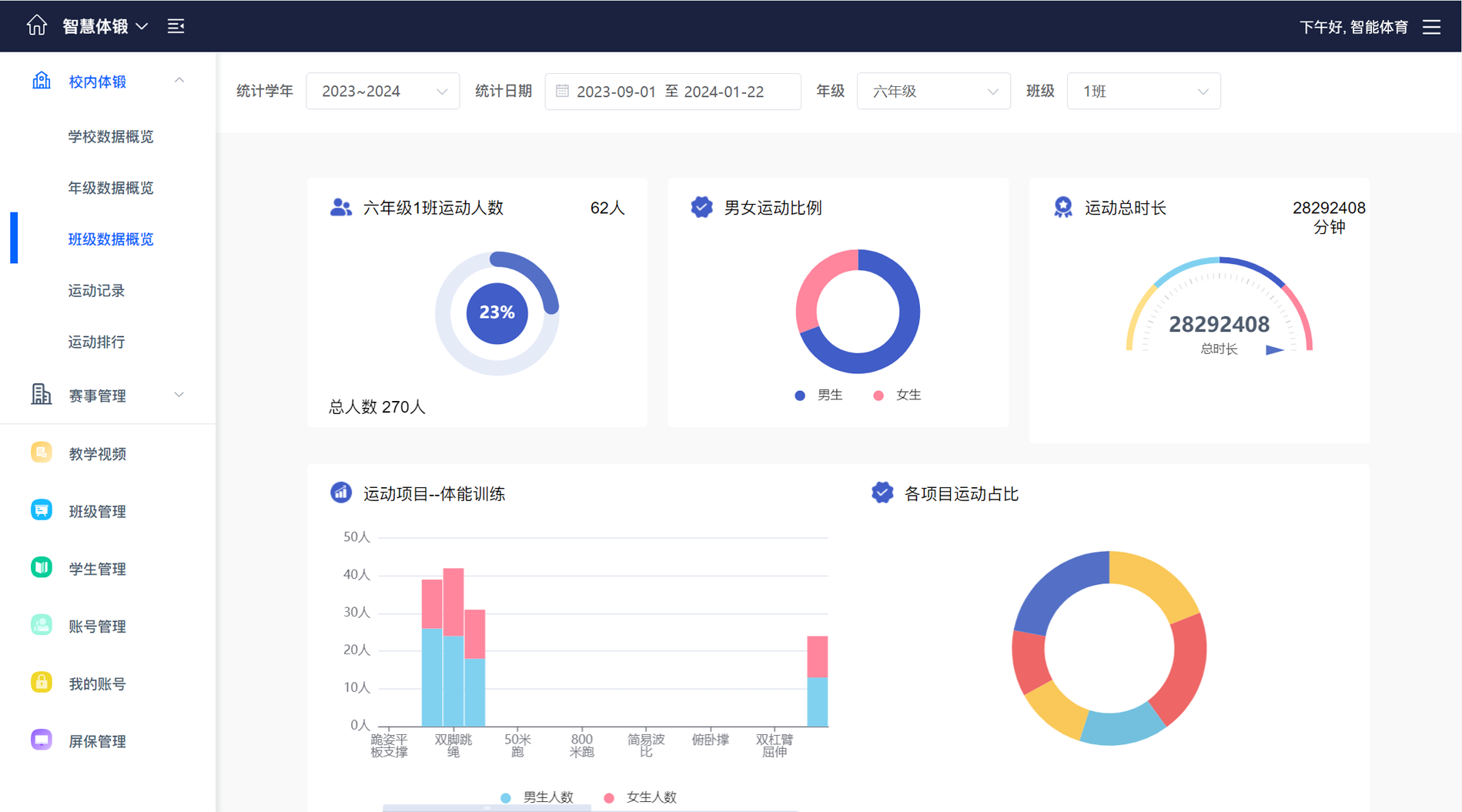
Task: Open the 统计学年 2023~2024 dropdown
Action: click(383, 92)
